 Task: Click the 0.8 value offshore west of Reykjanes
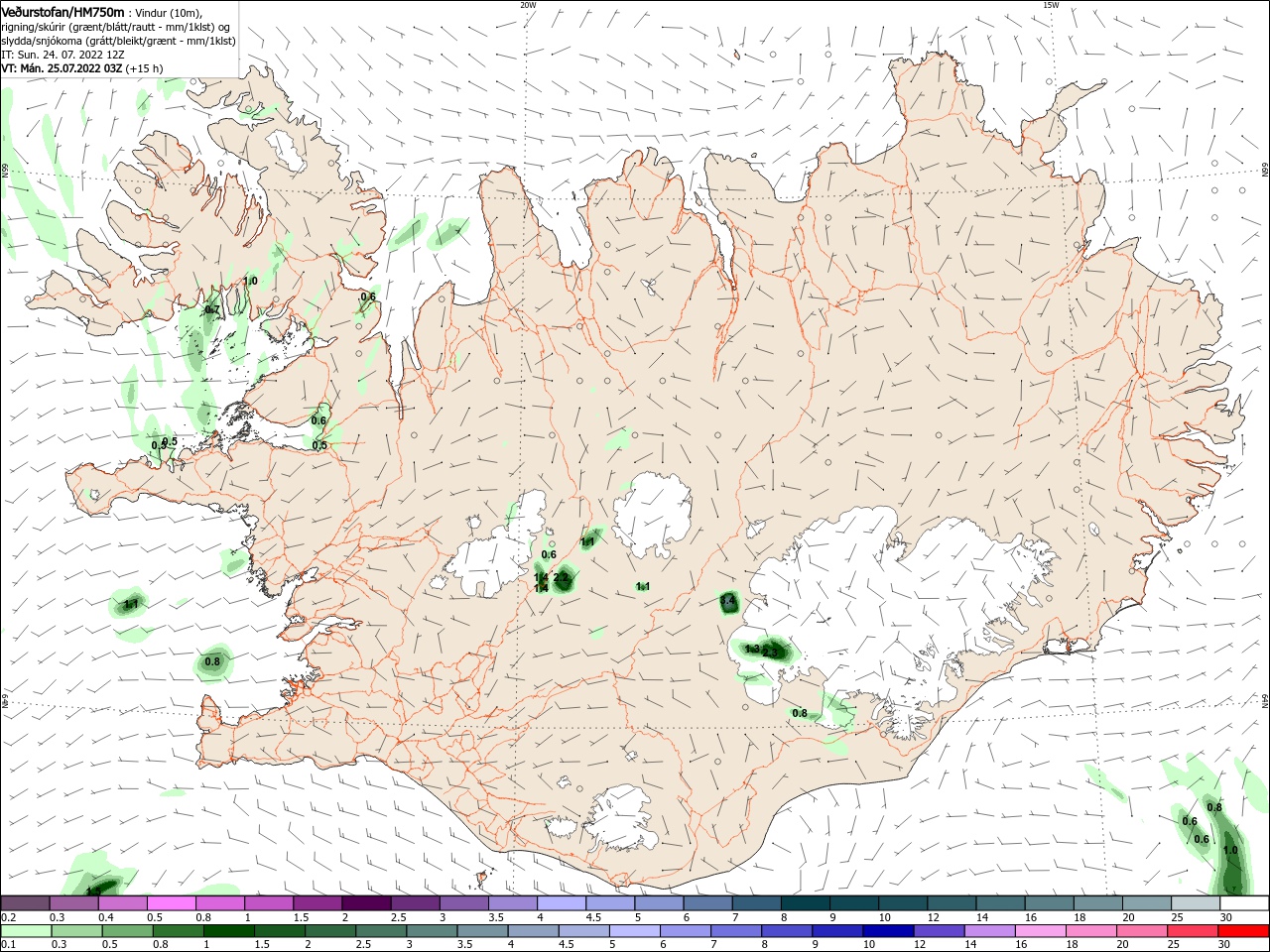point(212,661)
